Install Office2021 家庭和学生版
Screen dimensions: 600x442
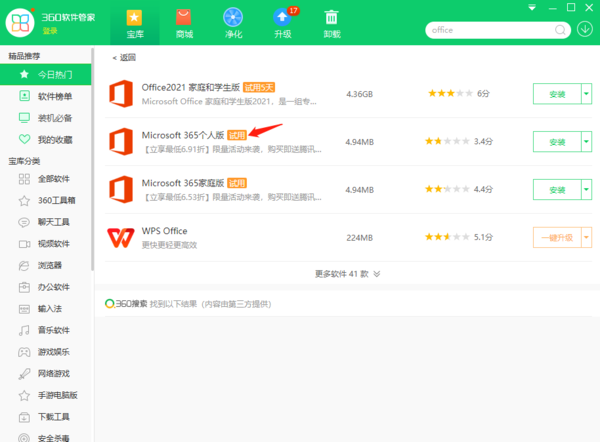click(557, 94)
